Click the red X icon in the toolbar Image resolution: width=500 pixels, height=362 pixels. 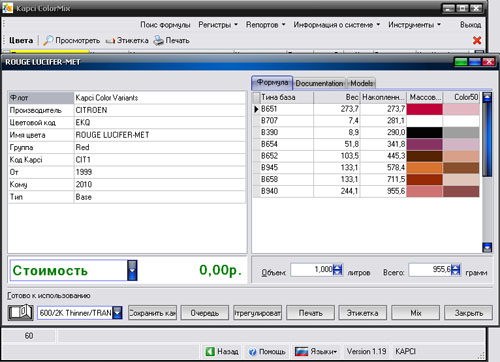[477, 40]
